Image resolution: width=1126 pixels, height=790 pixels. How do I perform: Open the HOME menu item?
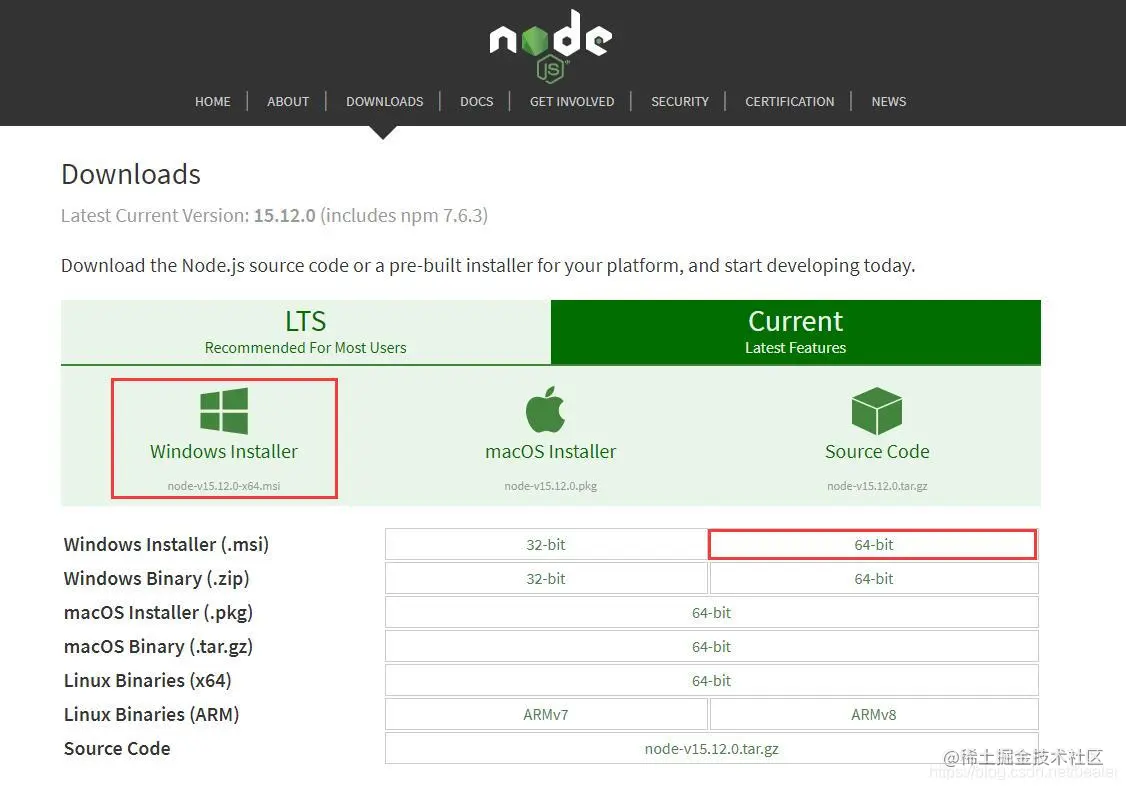(213, 101)
